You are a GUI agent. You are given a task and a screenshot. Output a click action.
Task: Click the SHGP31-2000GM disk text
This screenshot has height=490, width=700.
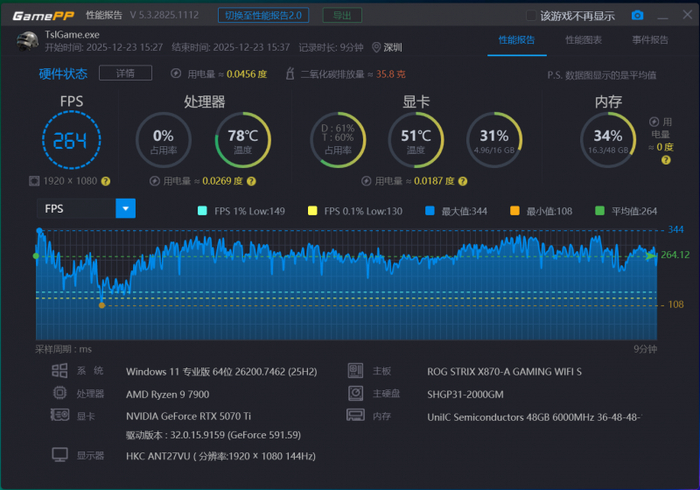(465, 394)
